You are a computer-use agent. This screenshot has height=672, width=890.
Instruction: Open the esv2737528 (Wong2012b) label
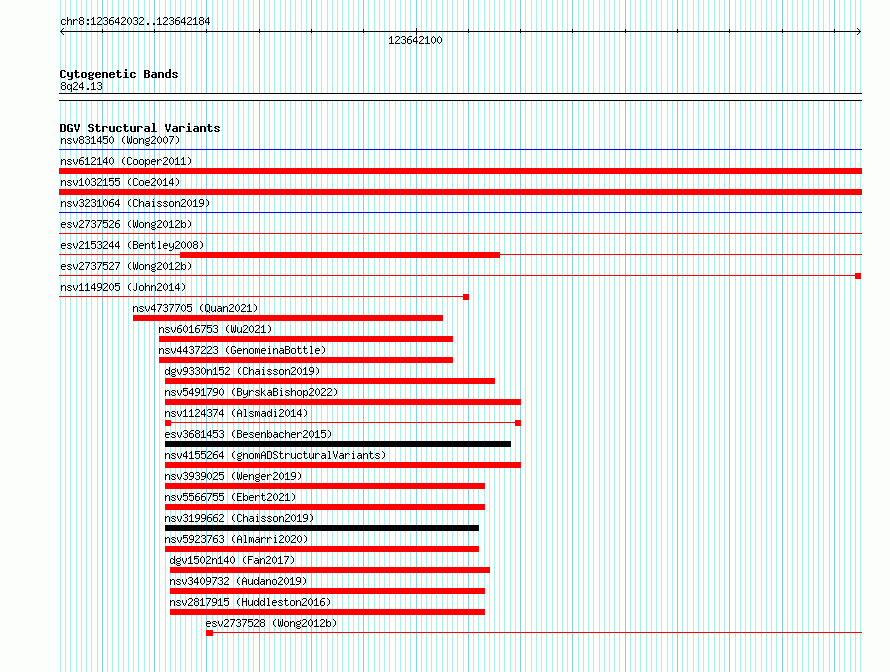271,623
